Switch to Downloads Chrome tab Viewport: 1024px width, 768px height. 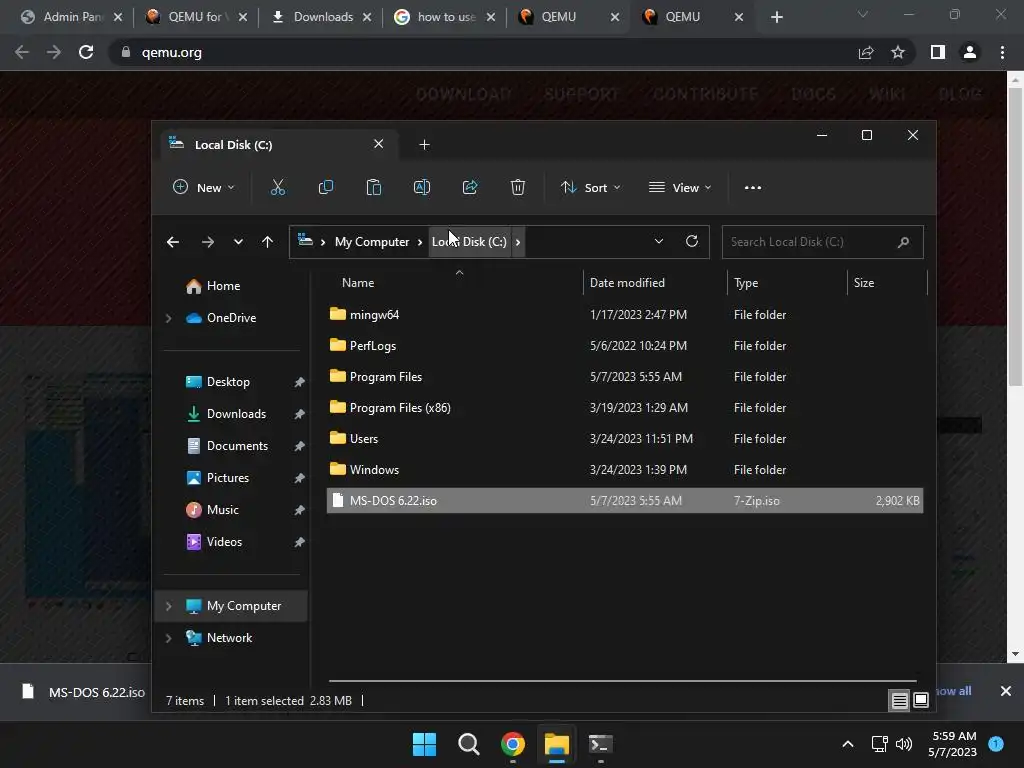tap(323, 17)
